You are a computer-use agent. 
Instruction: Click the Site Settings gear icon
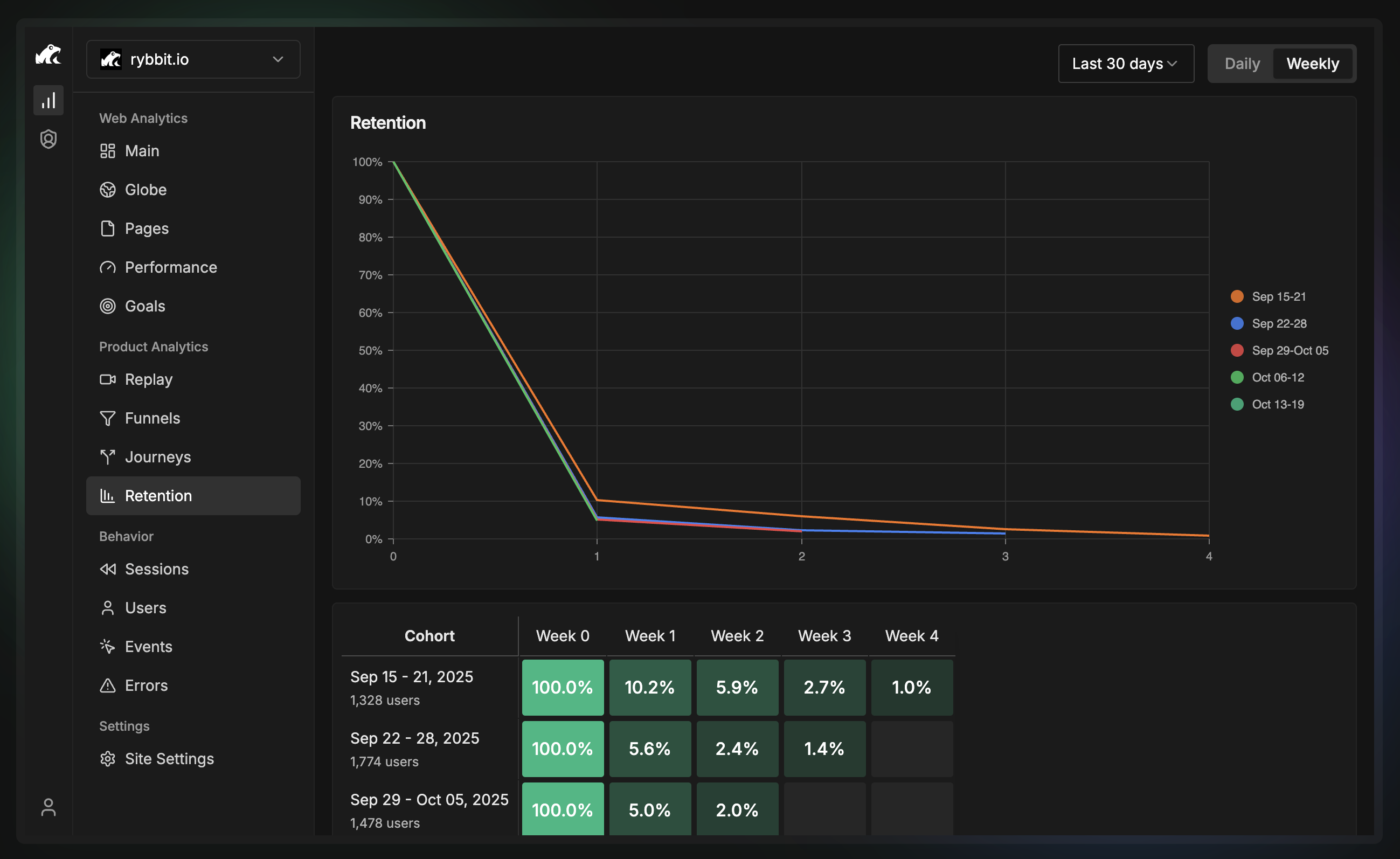[107, 759]
